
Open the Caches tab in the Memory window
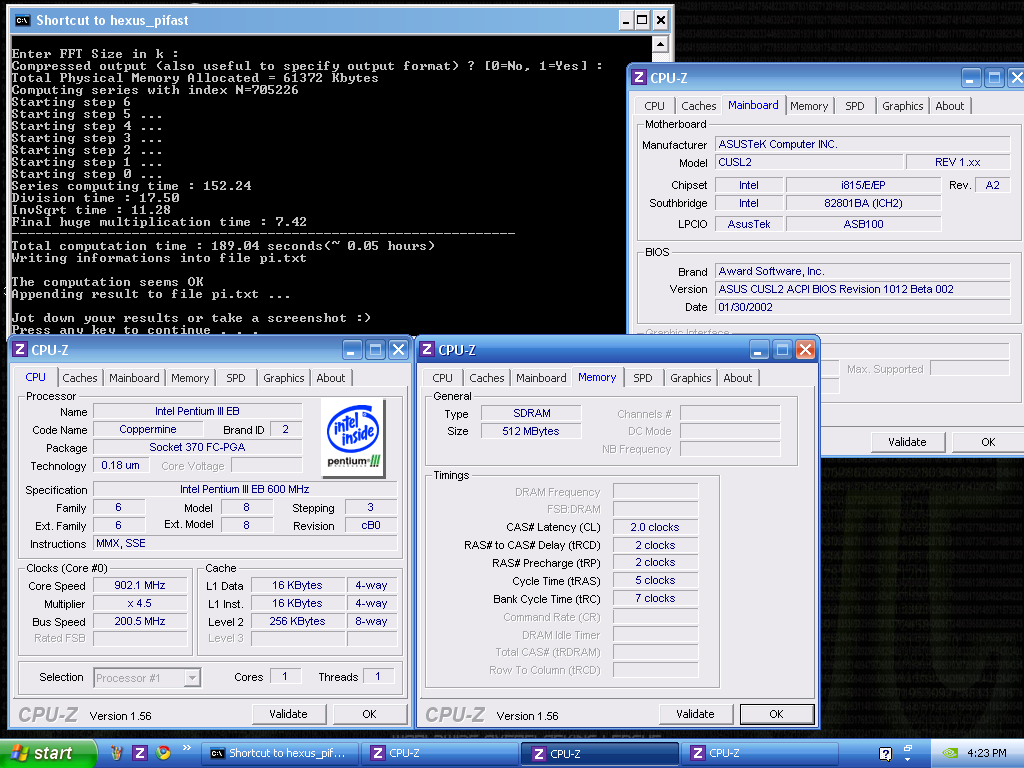pos(487,378)
